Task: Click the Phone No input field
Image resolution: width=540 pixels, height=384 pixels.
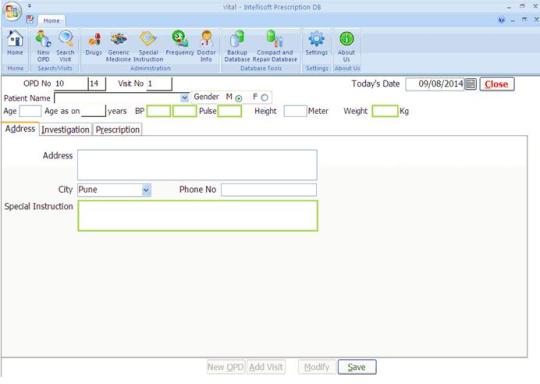Action: [x=269, y=190]
